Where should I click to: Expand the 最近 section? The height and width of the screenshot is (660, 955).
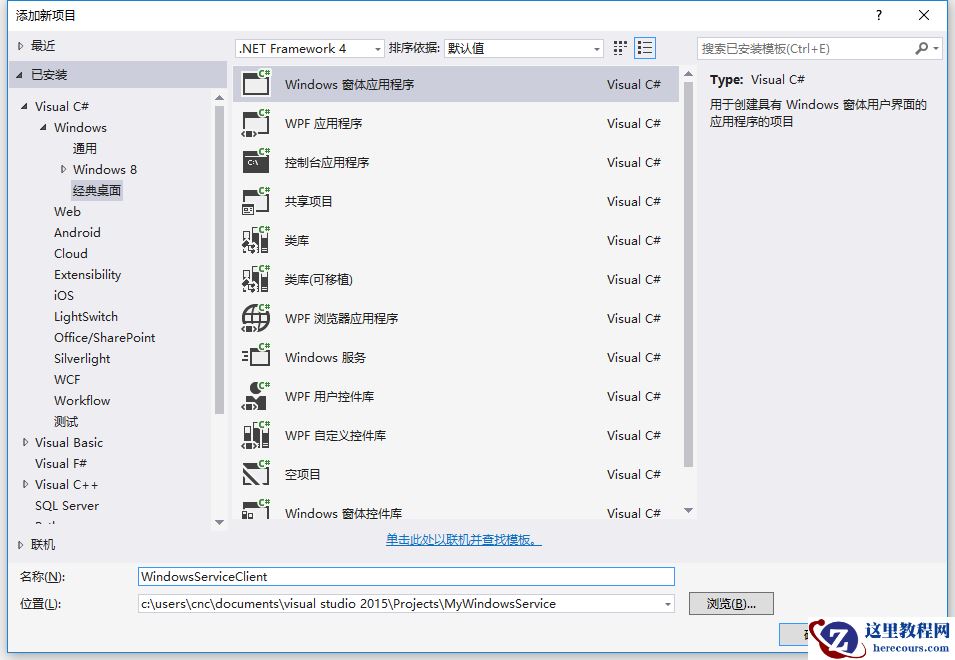pos(20,46)
